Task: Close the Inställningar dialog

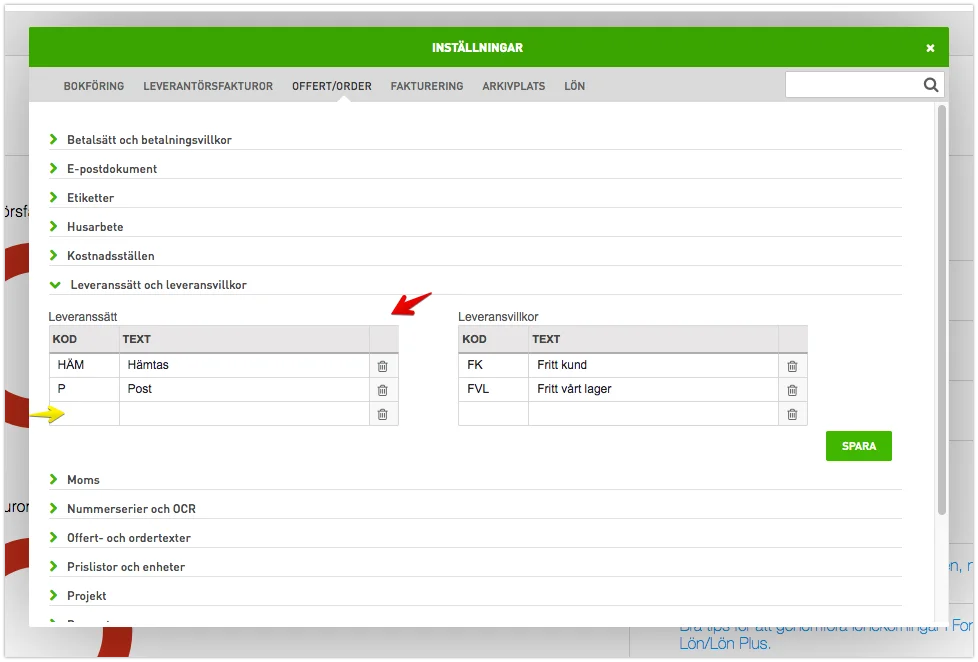Action: pos(930,48)
